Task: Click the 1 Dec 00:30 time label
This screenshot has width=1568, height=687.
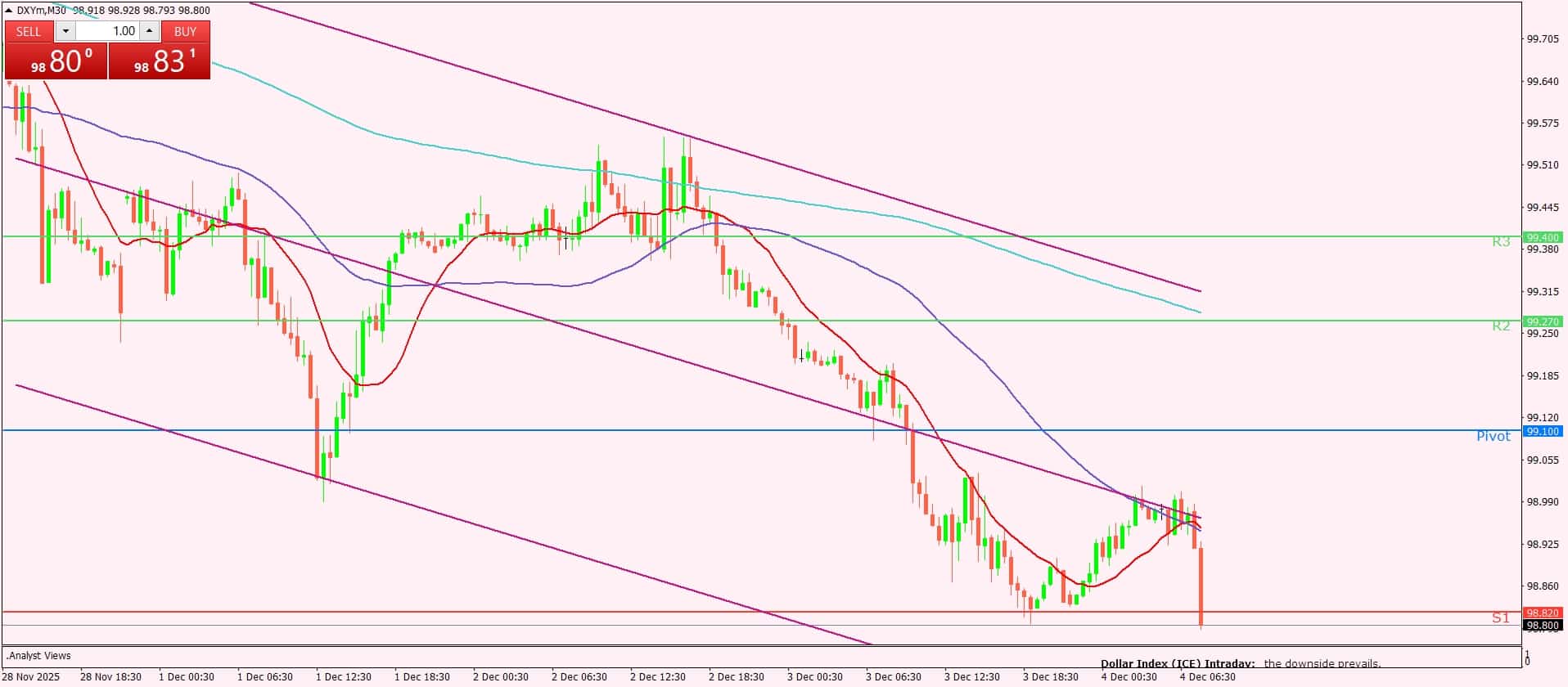Action: tap(187, 677)
